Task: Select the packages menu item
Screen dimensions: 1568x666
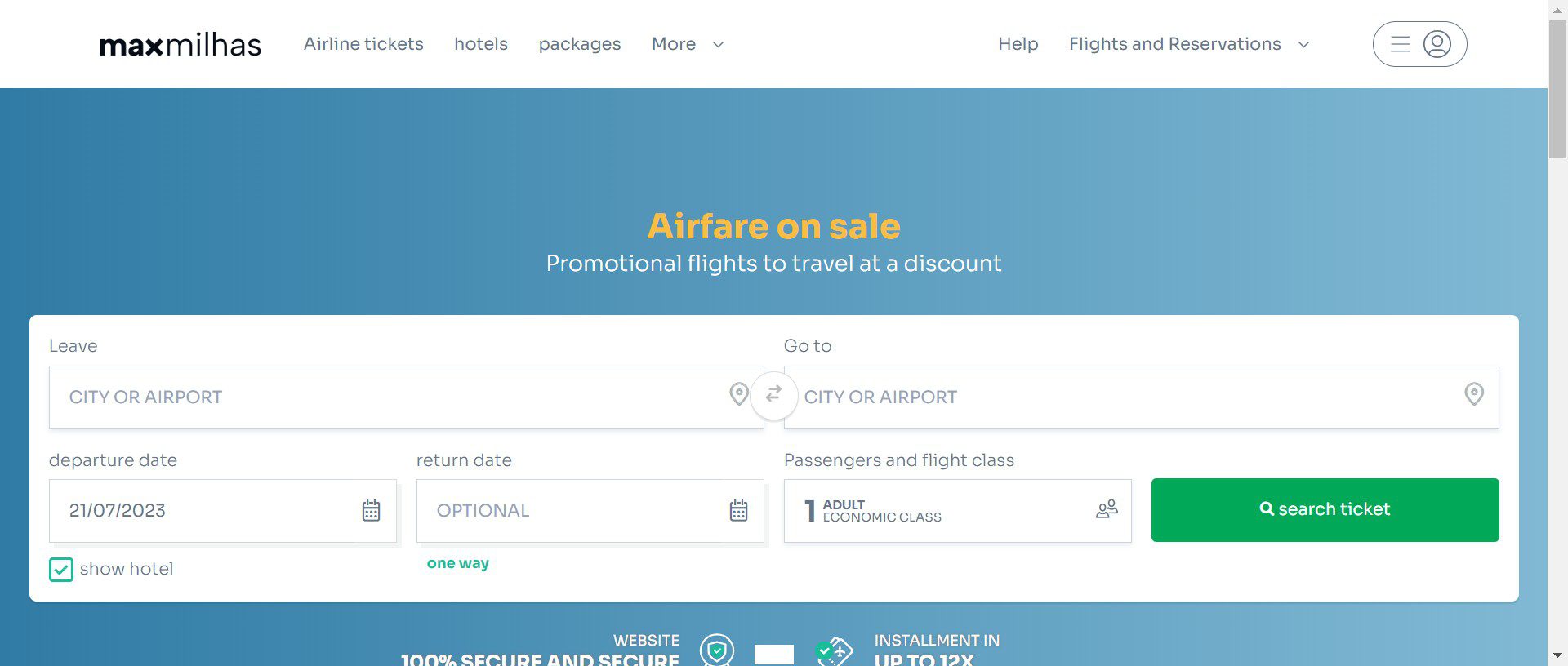Action: (x=580, y=44)
